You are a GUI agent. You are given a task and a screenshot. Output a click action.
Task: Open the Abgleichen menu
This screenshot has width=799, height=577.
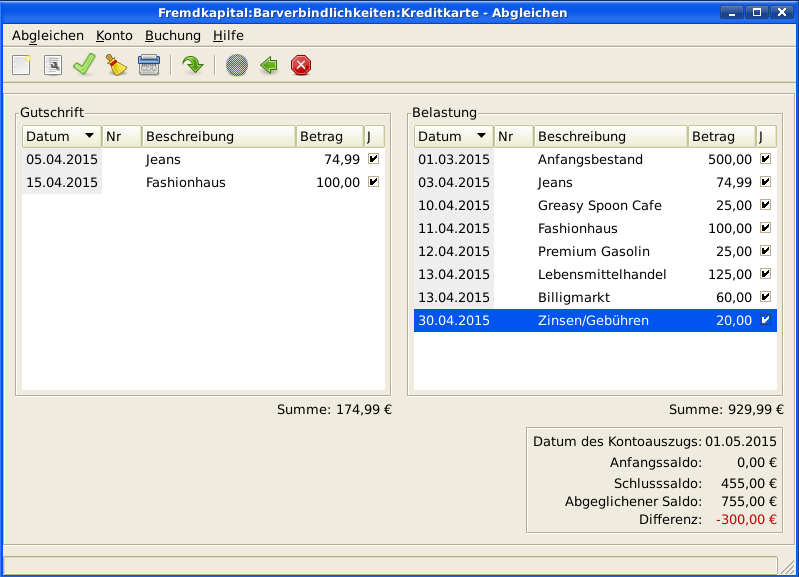click(48, 35)
